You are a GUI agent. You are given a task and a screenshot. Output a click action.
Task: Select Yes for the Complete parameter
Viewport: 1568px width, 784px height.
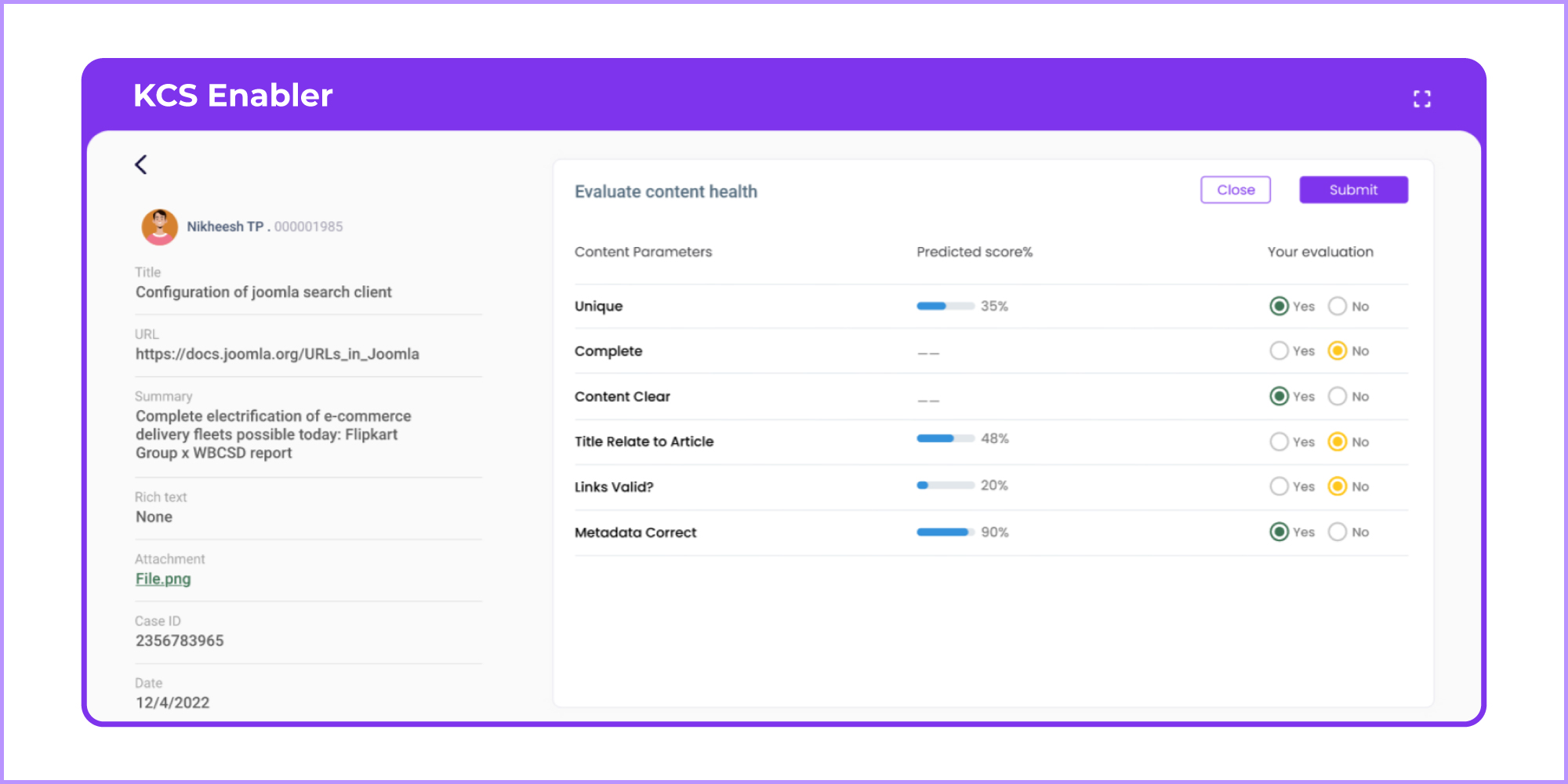coord(1279,350)
